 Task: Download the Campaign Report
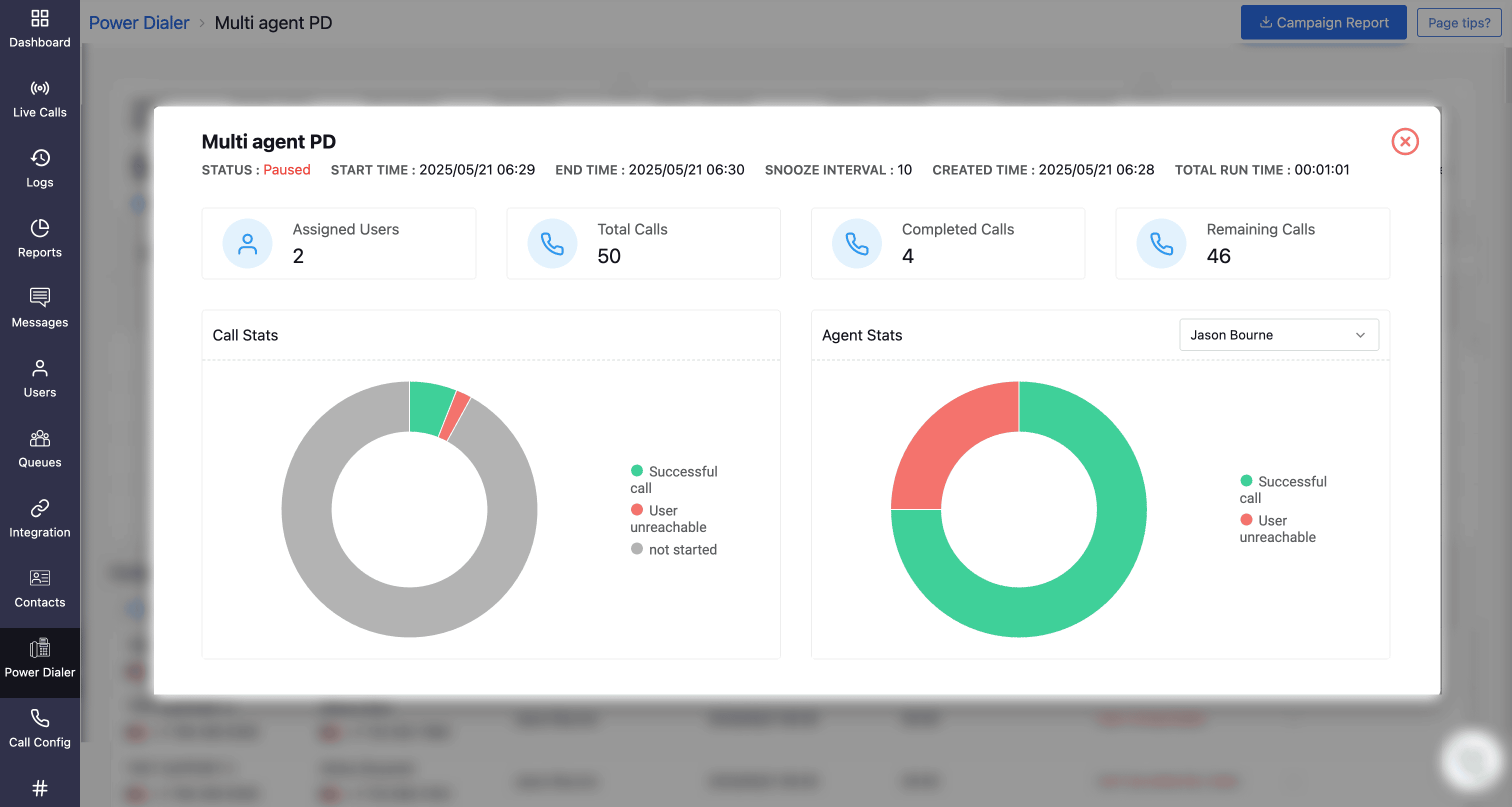pyautogui.click(x=1323, y=23)
